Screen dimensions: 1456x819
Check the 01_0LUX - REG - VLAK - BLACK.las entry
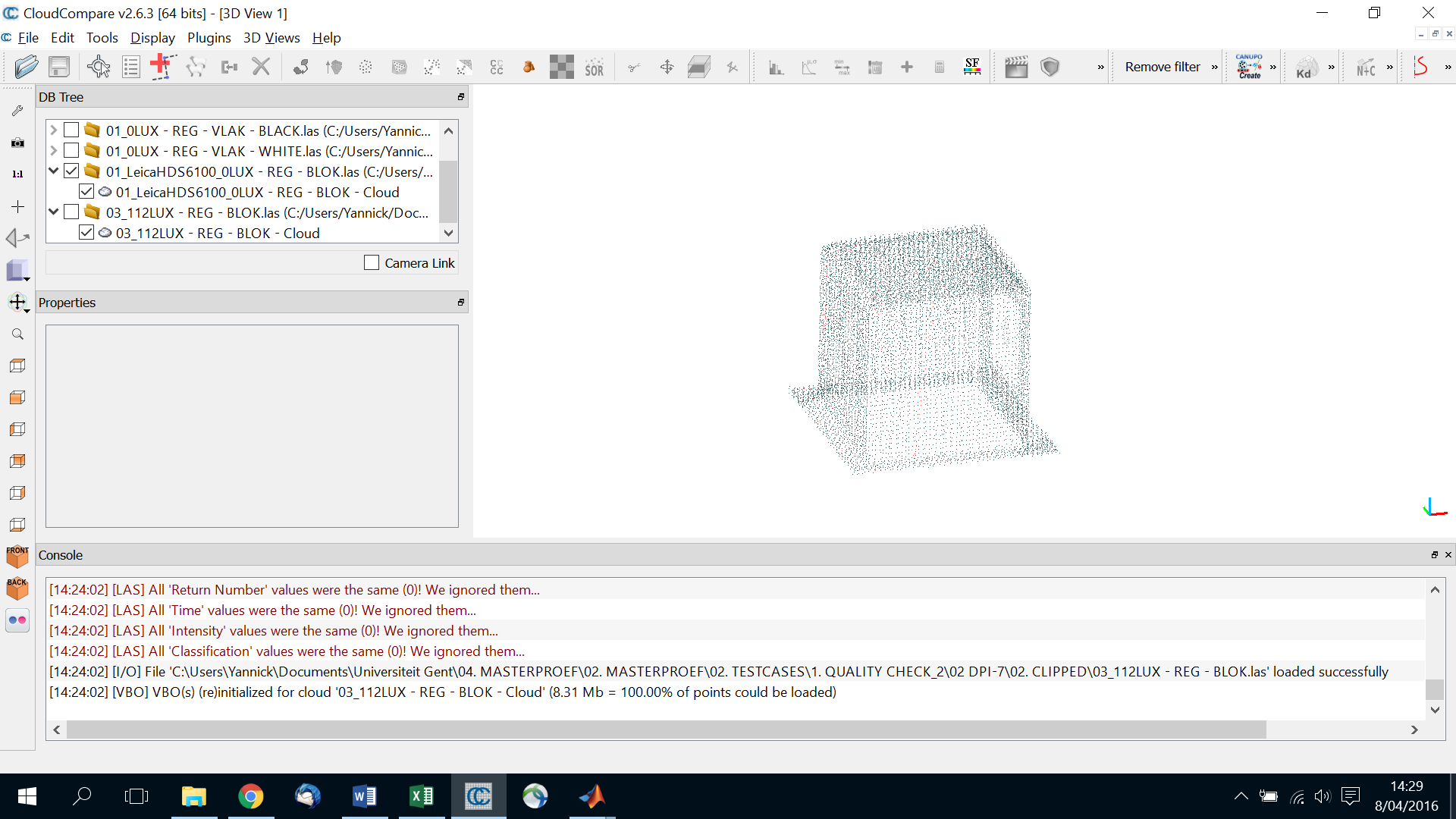72,130
